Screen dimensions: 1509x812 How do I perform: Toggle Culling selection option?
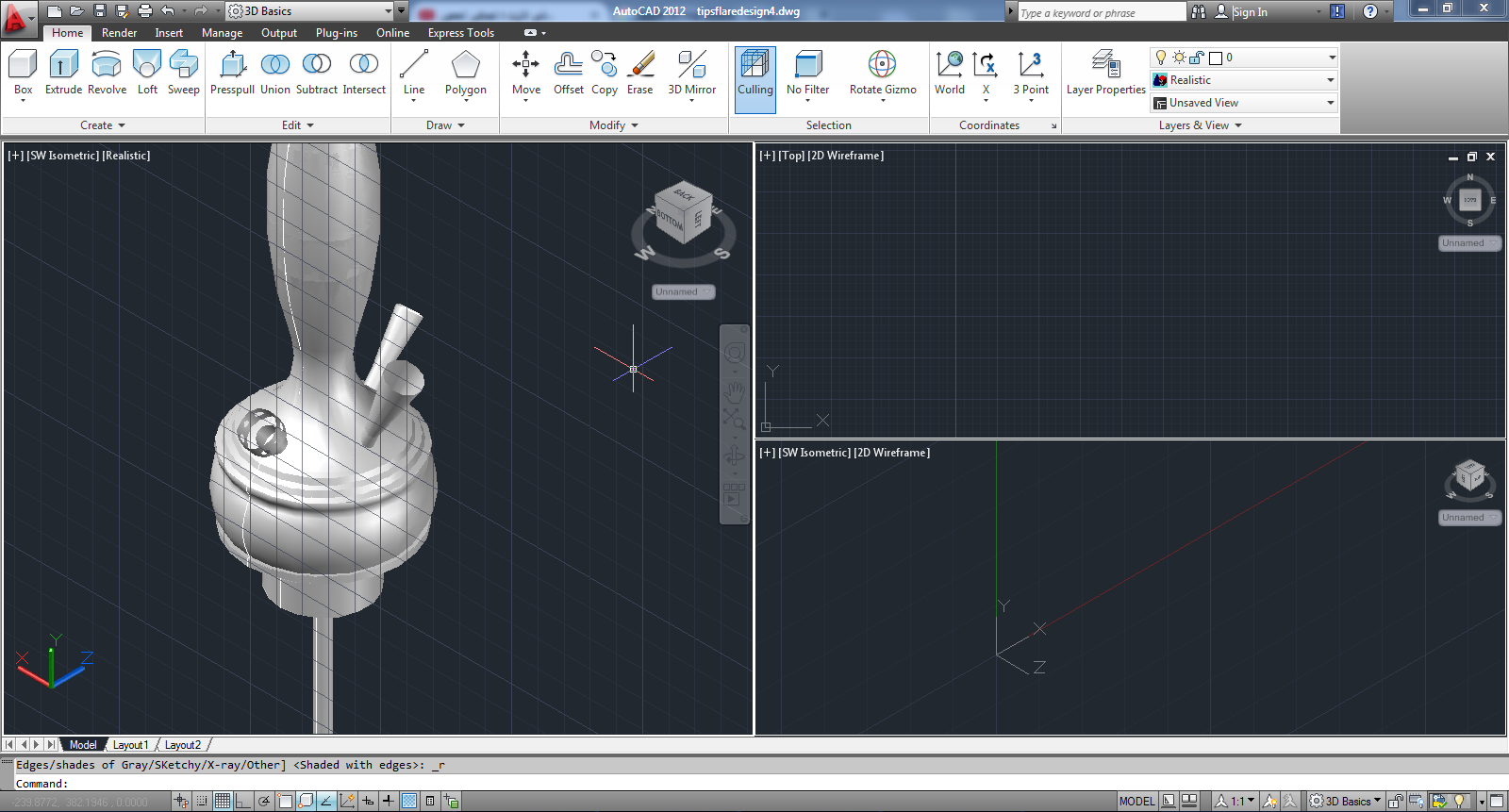754,79
